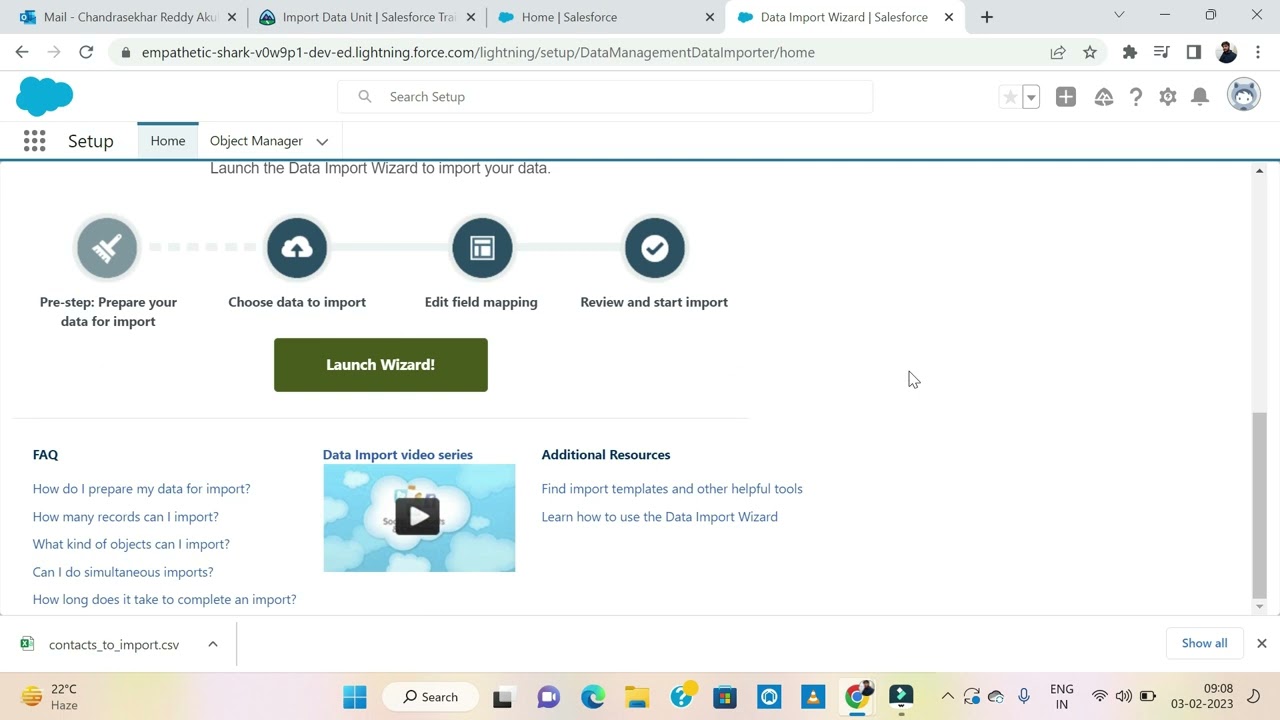Open the global actions plus icon
The height and width of the screenshot is (720, 1280).
(x=1066, y=97)
